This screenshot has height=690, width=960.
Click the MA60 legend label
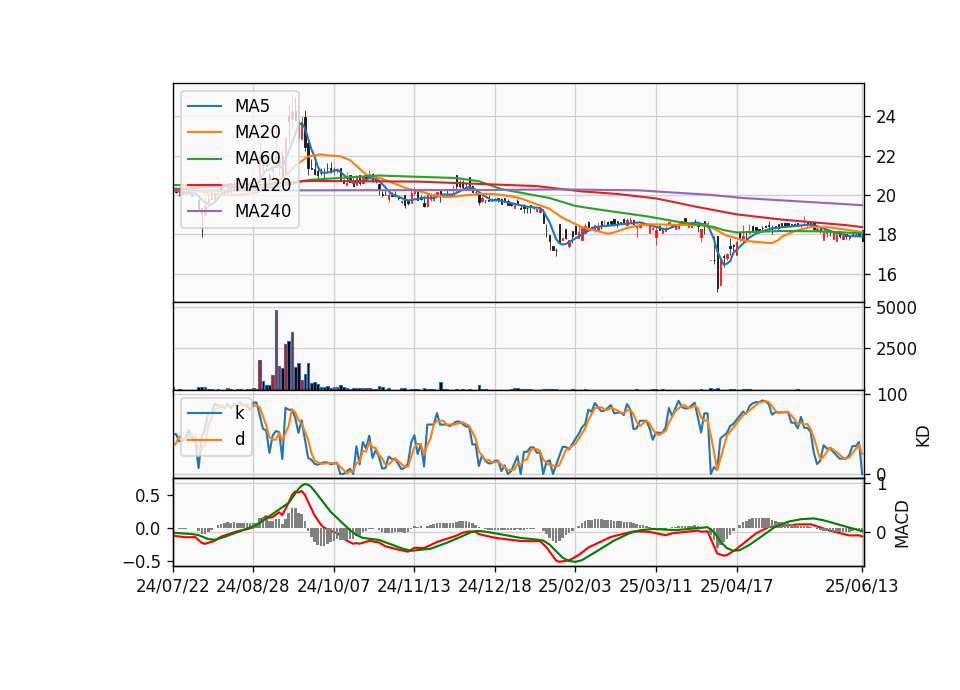[257, 158]
